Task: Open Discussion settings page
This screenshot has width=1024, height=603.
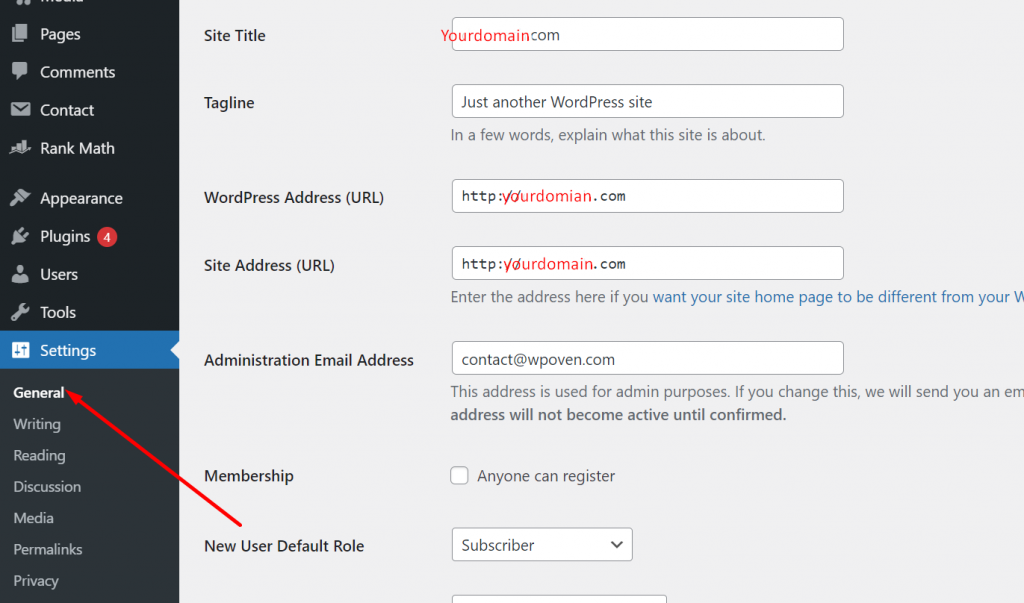Action: point(47,487)
